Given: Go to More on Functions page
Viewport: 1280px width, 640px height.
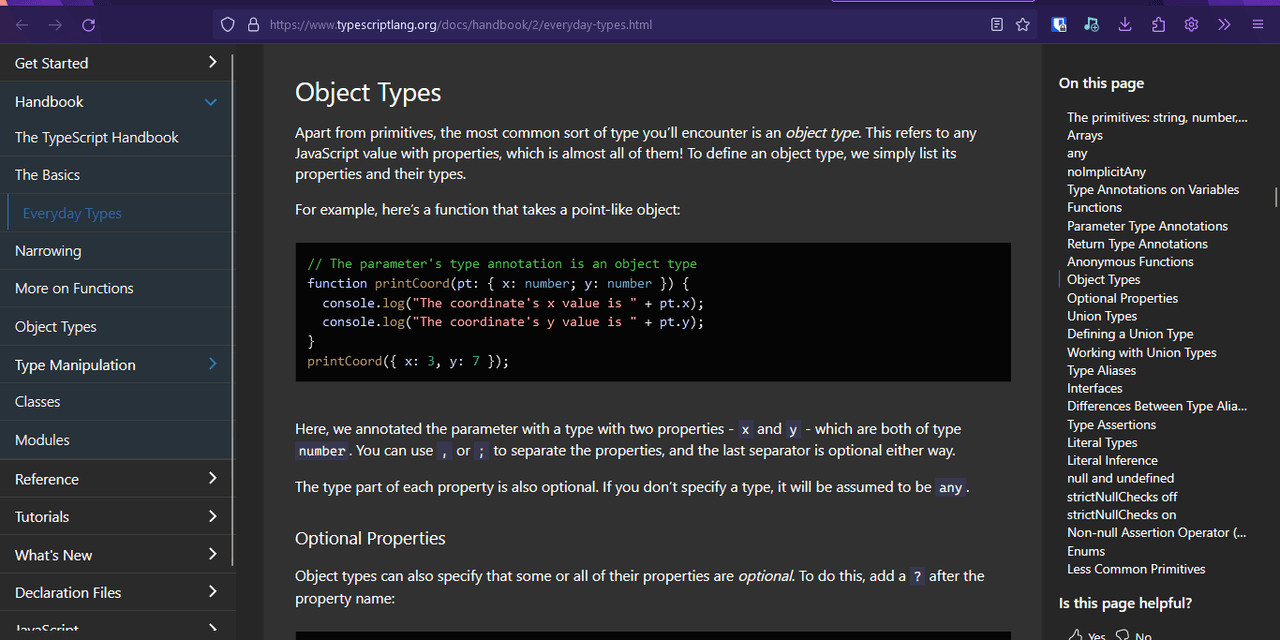Looking at the screenshot, I should click(x=74, y=288).
